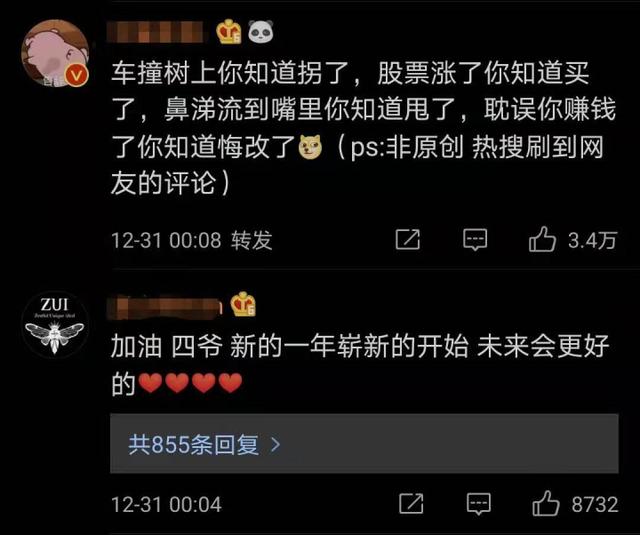
Task: Repost the second comment using share icon
Action: (x=411, y=504)
